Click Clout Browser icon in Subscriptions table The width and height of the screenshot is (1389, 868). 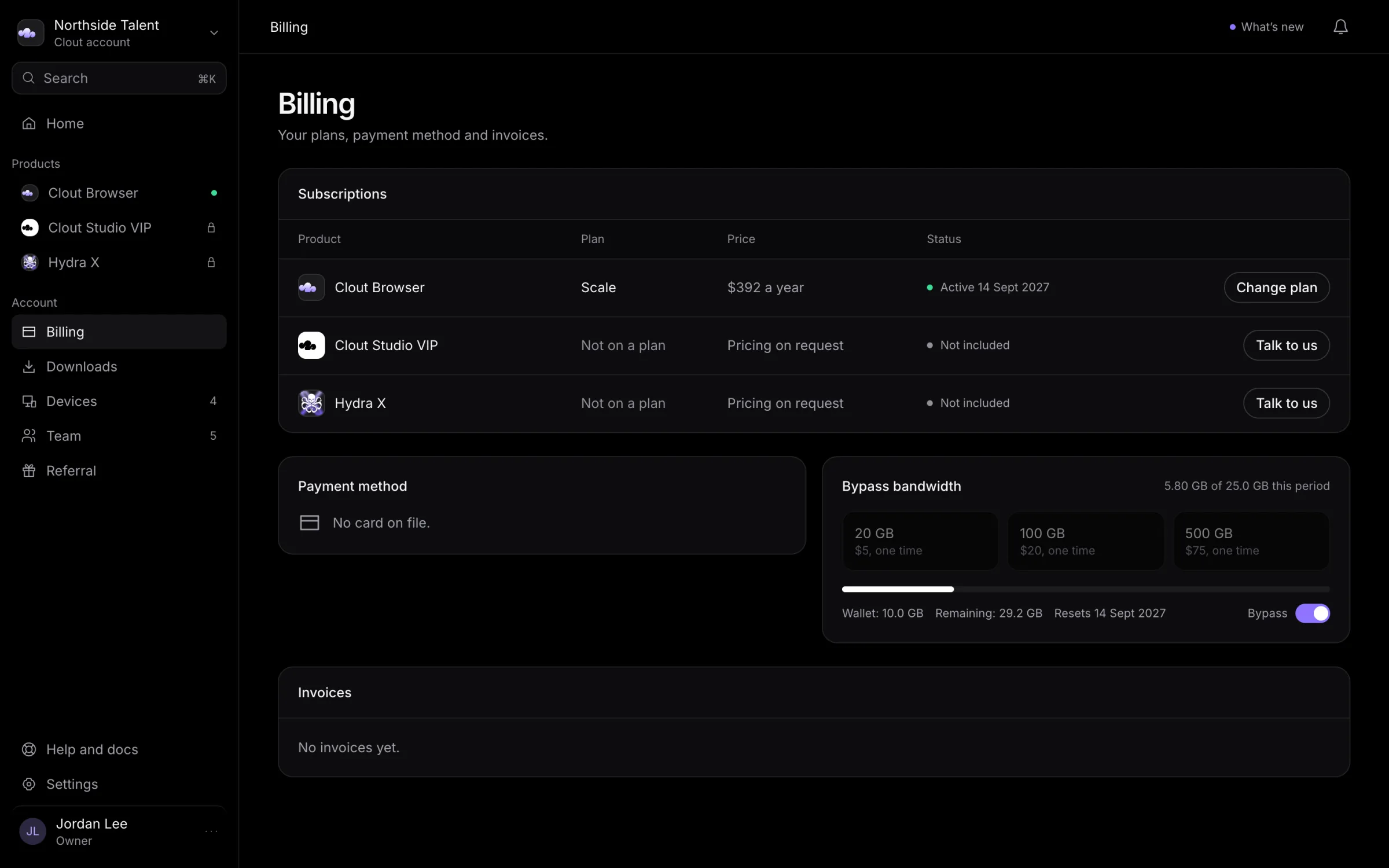(311, 287)
